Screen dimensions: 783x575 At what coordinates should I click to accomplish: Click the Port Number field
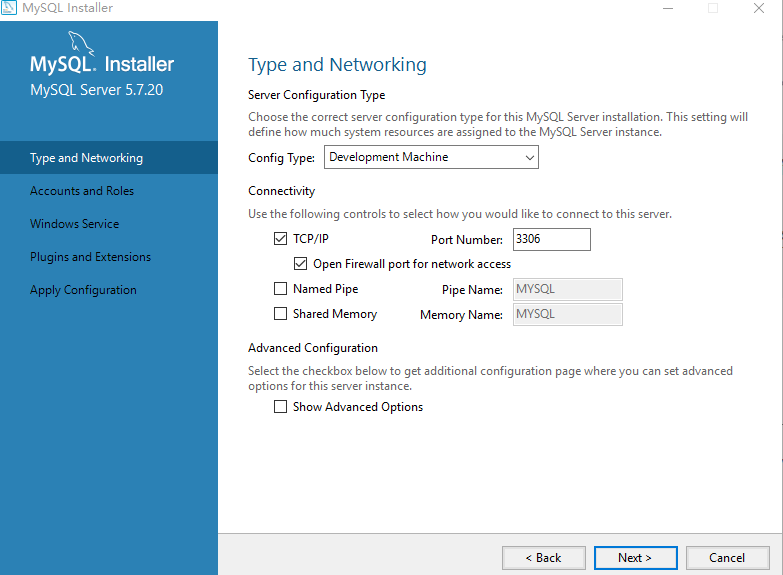pos(552,239)
